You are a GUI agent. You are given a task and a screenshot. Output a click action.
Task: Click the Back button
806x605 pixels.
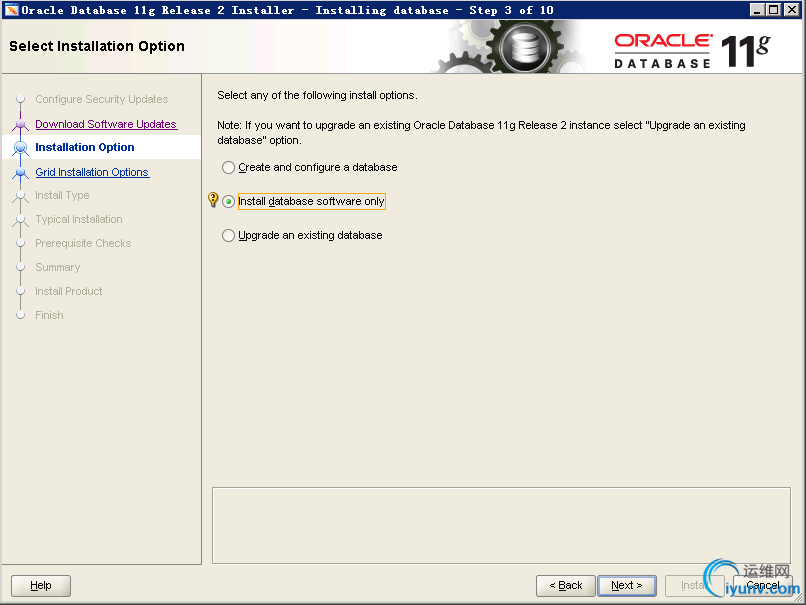click(x=565, y=585)
